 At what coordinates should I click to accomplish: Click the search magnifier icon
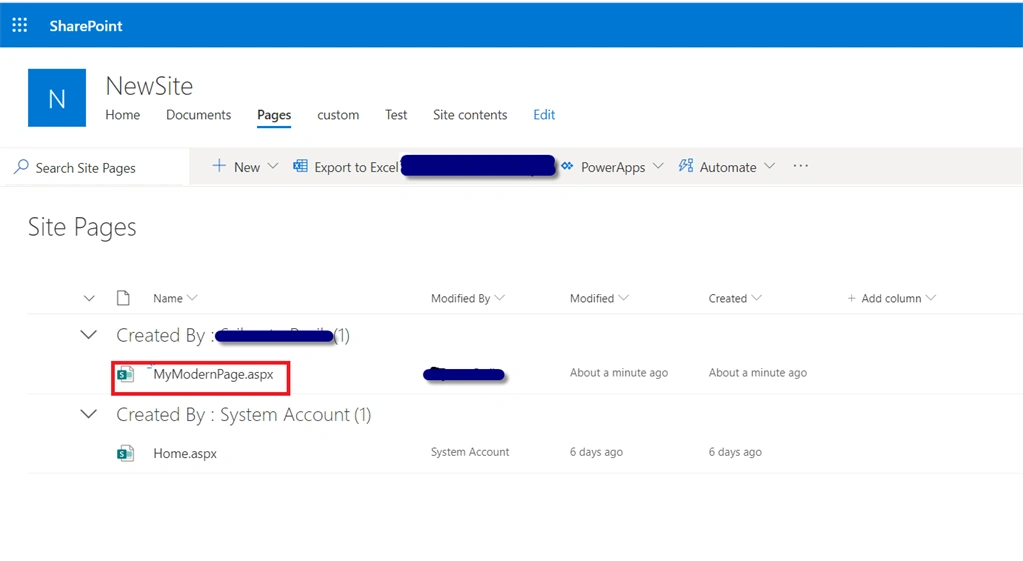[x=22, y=166]
